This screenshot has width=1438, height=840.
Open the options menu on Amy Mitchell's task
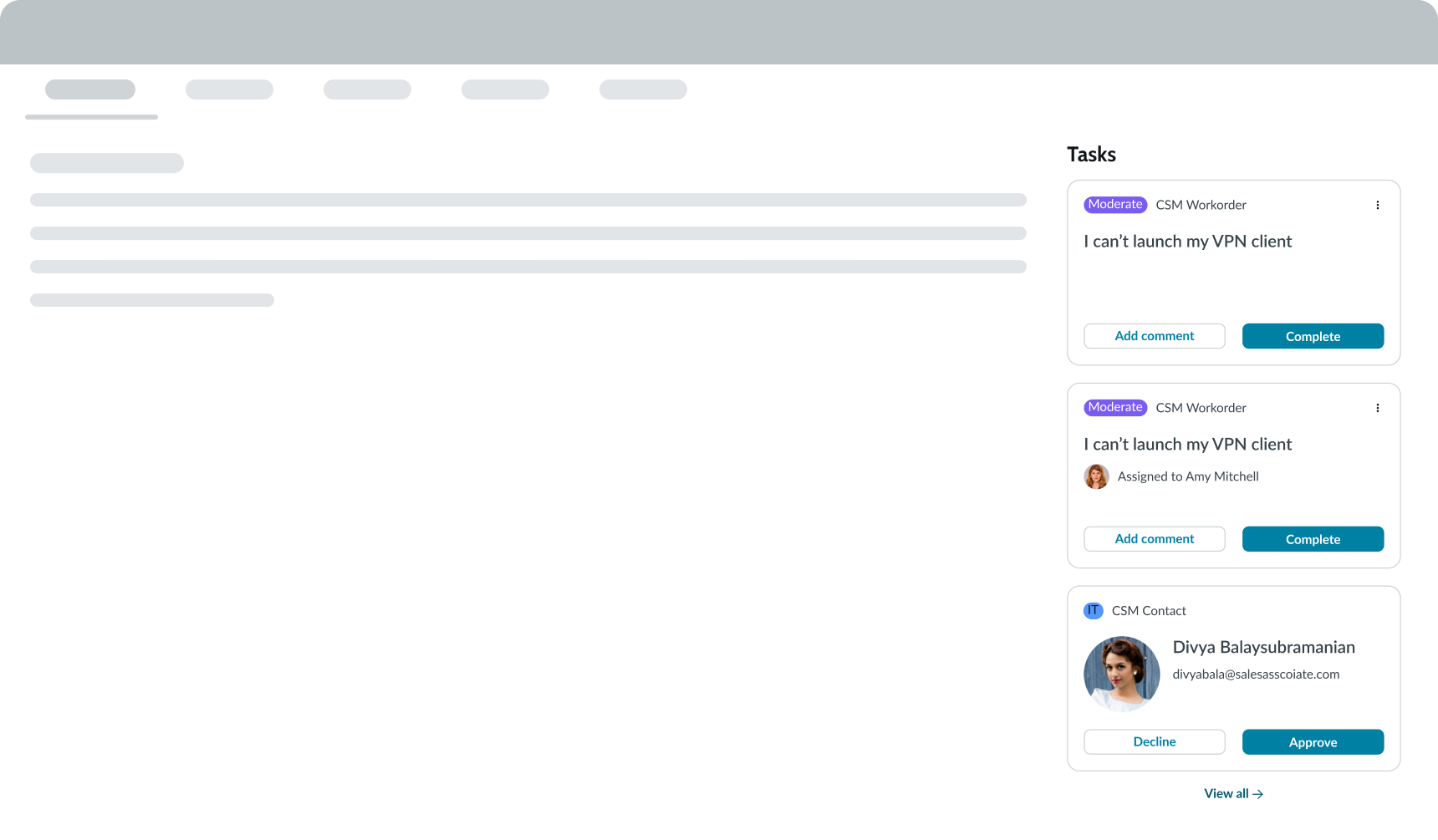pyautogui.click(x=1378, y=408)
